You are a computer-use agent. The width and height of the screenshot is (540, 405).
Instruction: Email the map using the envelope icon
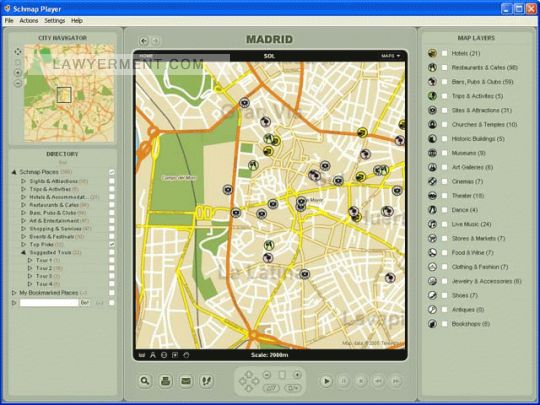tap(186, 381)
